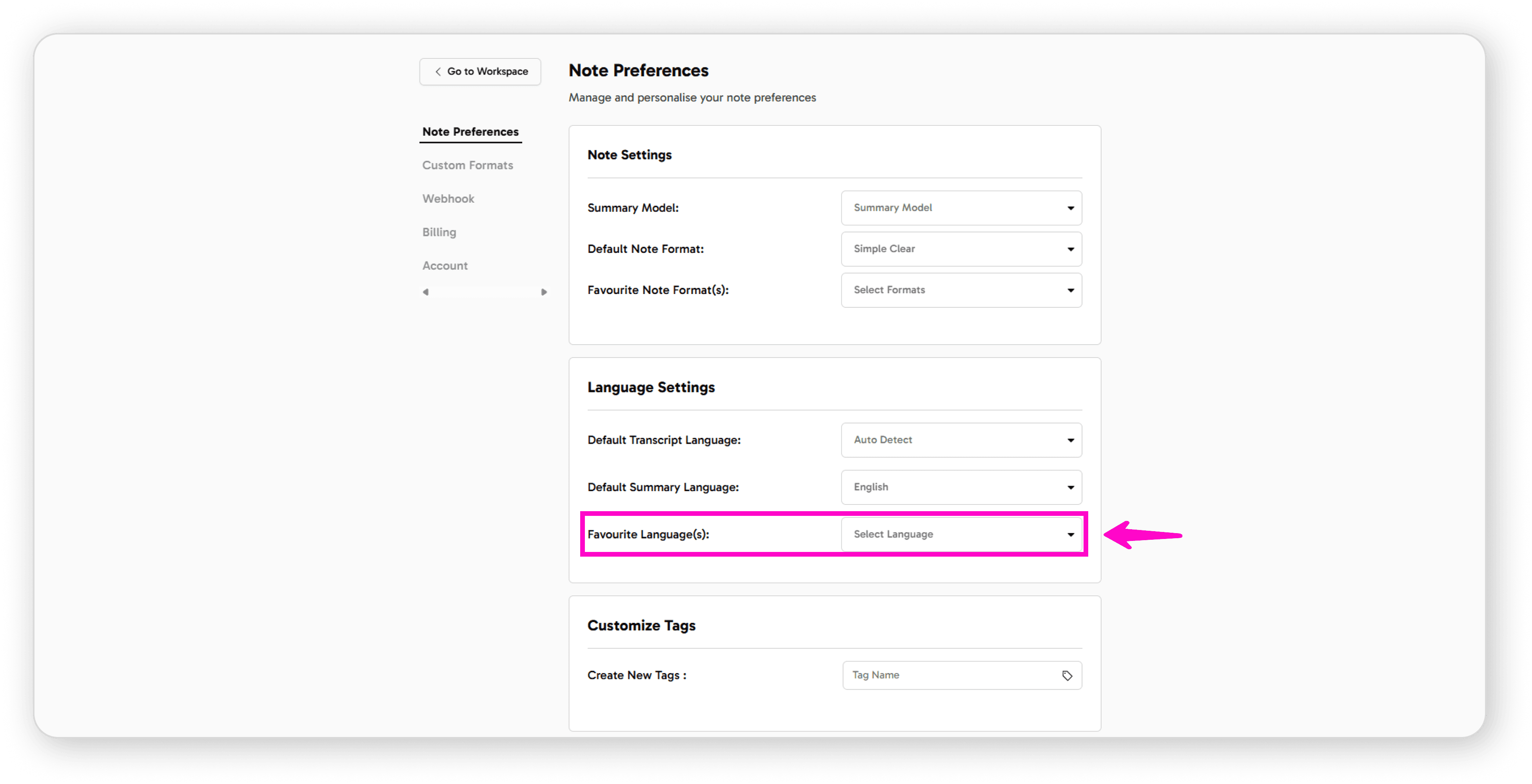Click the tag icon in Tag Name field
1532x784 pixels.
coord(1067,675)
